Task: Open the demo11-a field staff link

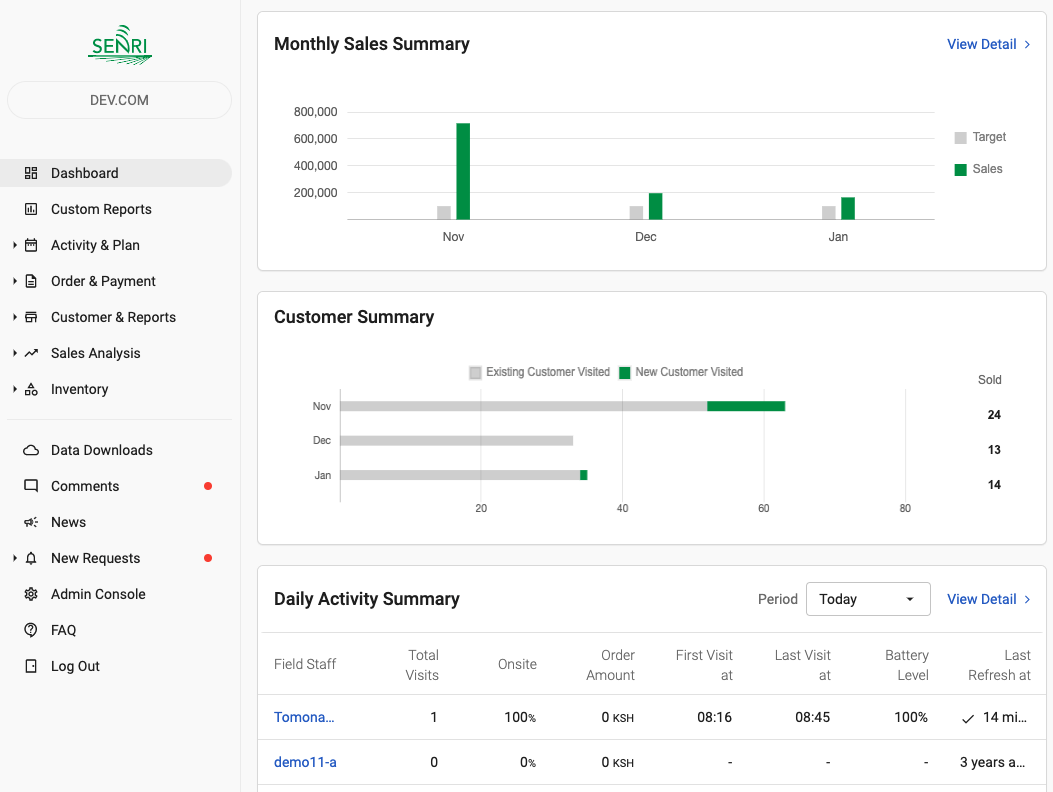Action: click(305, 762)
